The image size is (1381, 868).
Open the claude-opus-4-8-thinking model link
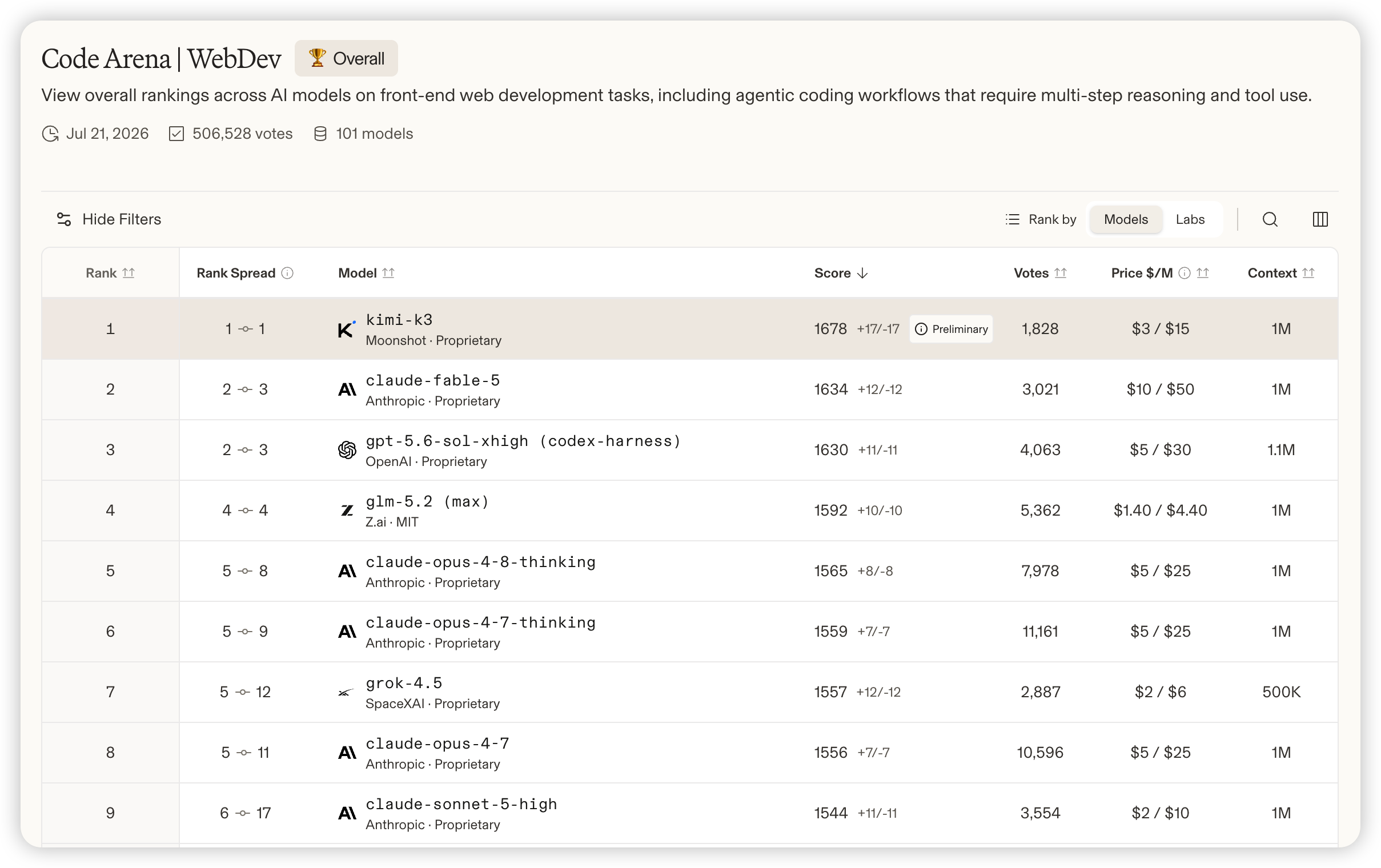(480, 562)
